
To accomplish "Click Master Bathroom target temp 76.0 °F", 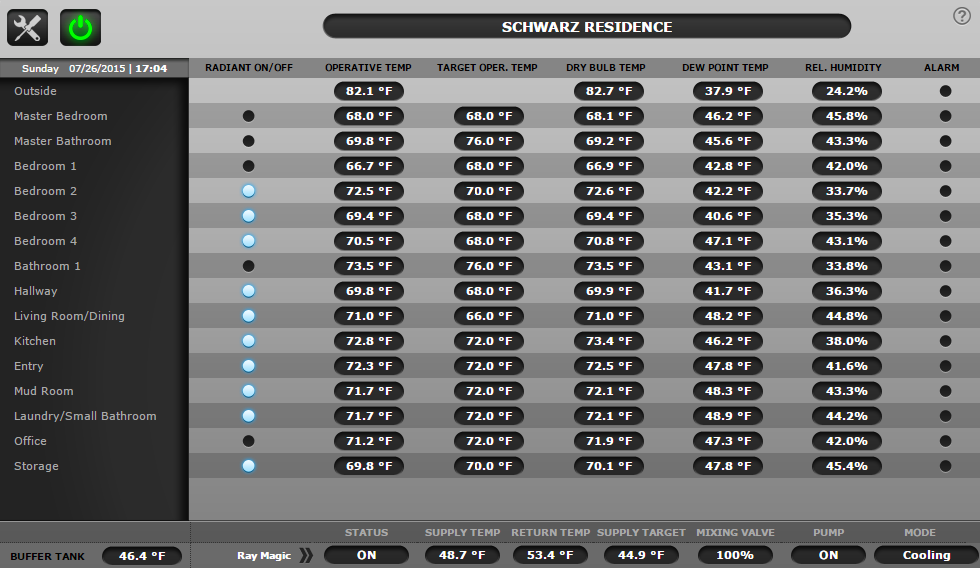I will click(489, 141).
